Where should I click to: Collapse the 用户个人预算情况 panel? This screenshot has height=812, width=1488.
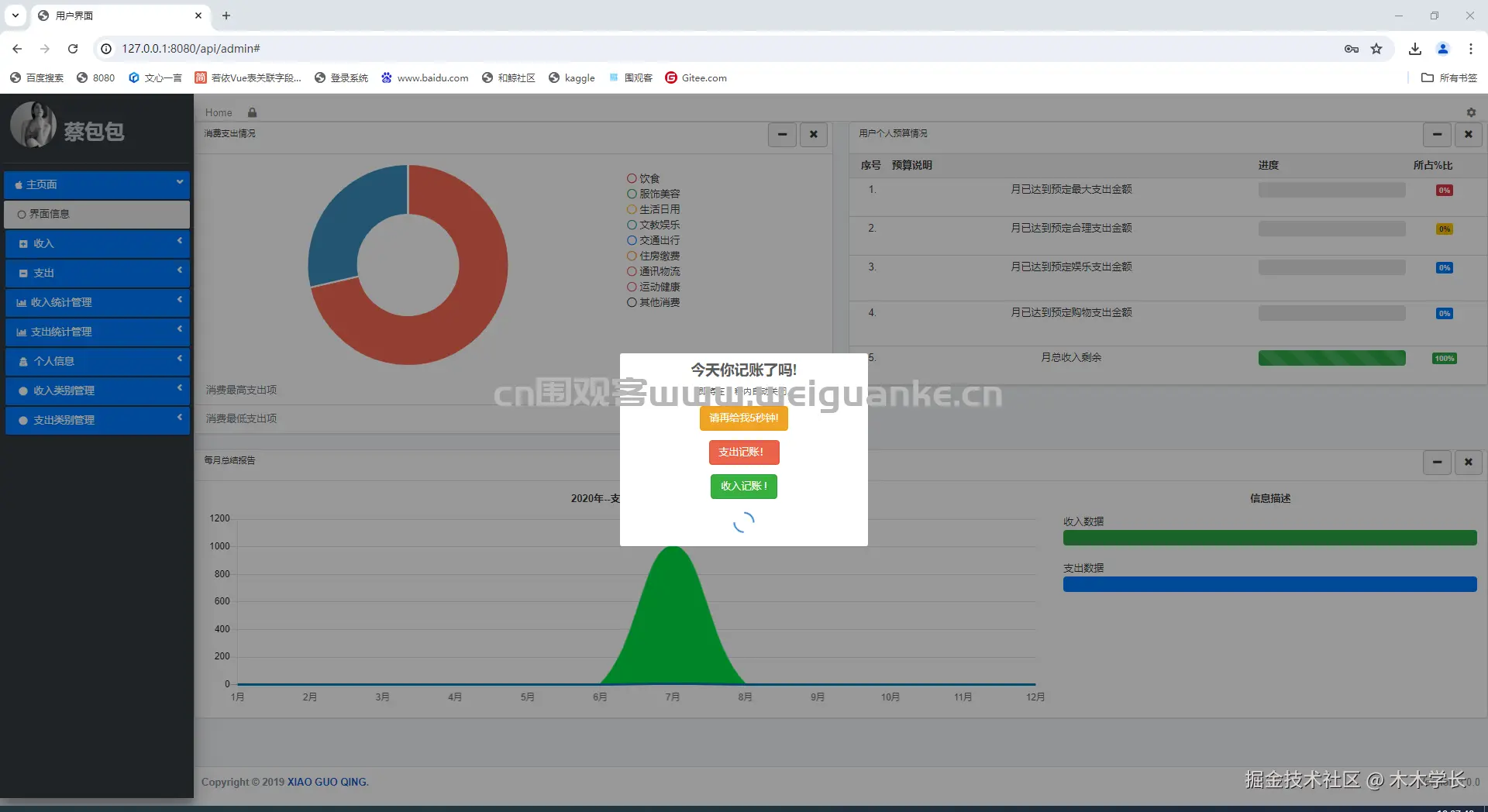(x=1437, y=135)
